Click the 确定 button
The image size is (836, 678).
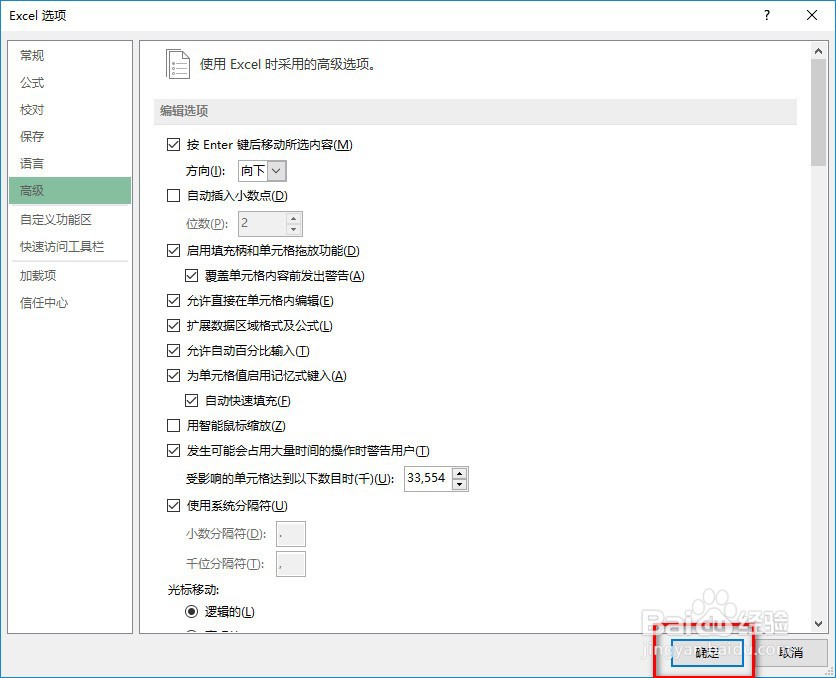[707, 652]
